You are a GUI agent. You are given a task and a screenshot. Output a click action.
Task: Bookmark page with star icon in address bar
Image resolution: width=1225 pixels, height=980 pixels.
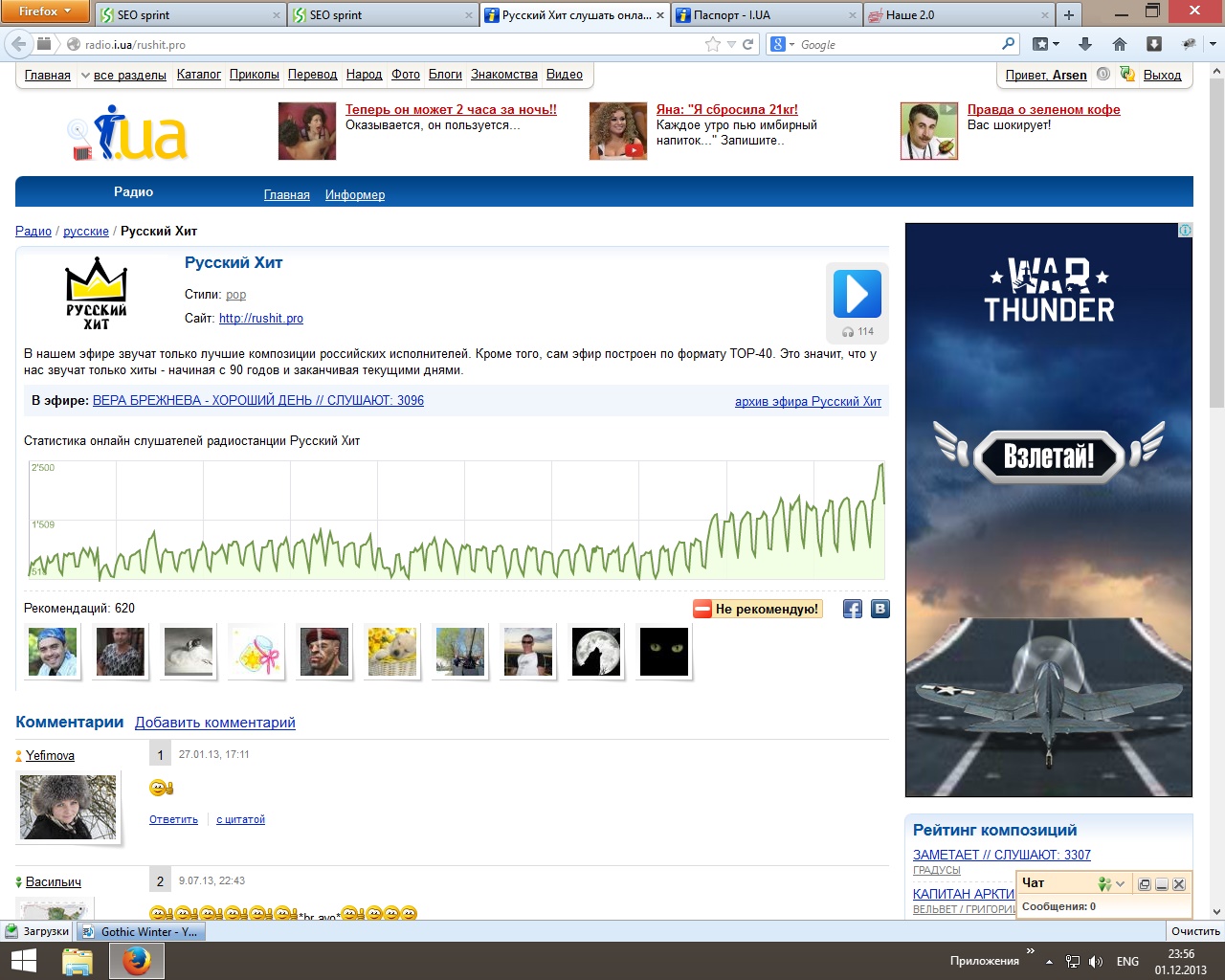tap(712, 44)
